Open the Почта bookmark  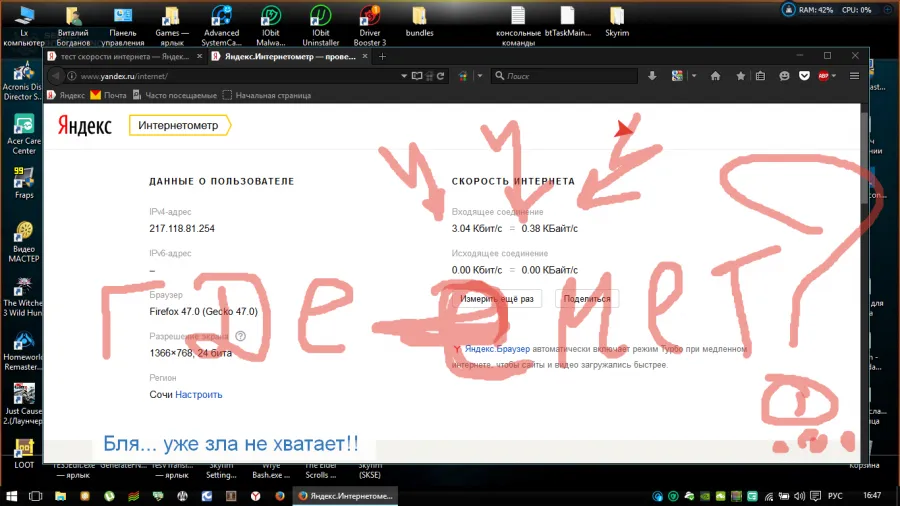click(x=108, y=95)
